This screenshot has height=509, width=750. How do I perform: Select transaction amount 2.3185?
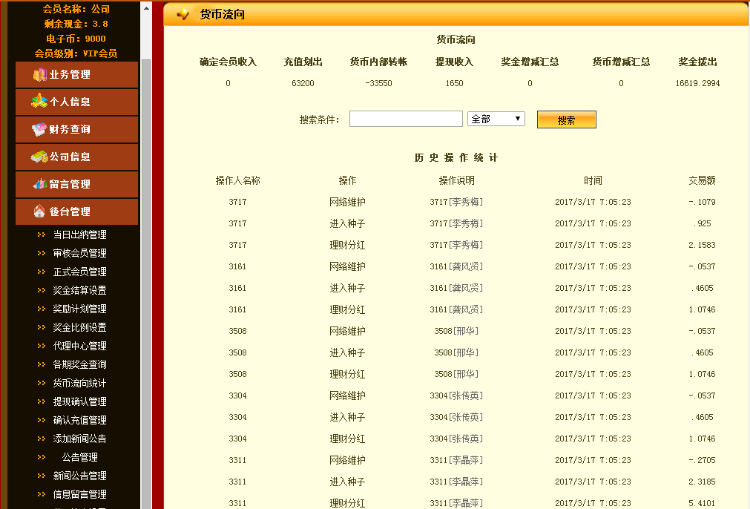702,482
